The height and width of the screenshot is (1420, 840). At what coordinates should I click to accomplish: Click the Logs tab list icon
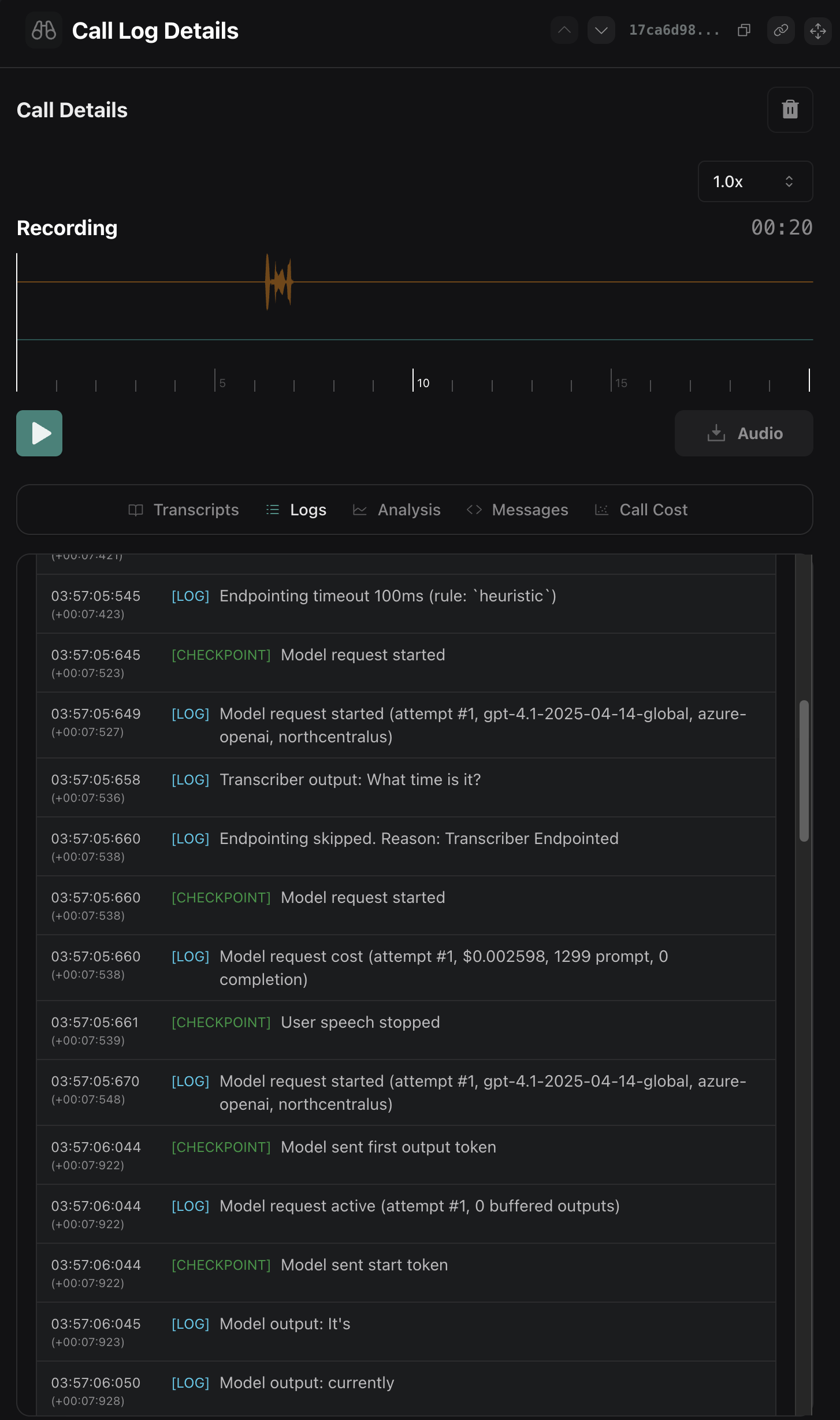coord(273,510)
